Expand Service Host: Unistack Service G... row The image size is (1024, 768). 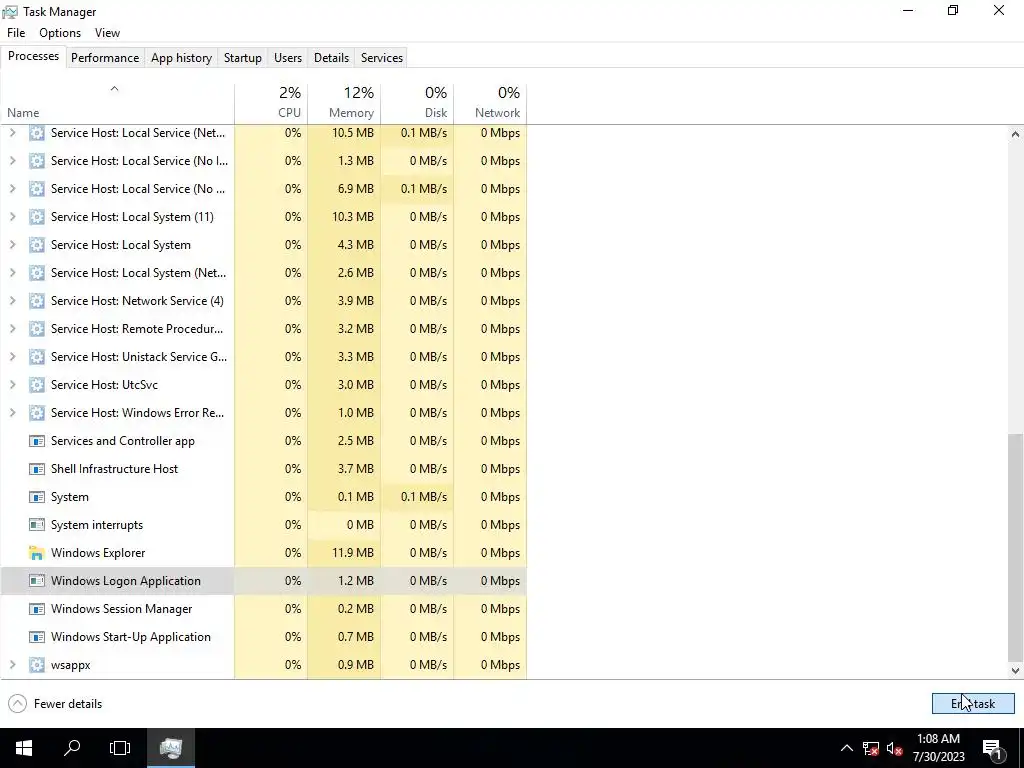point(12,357)
